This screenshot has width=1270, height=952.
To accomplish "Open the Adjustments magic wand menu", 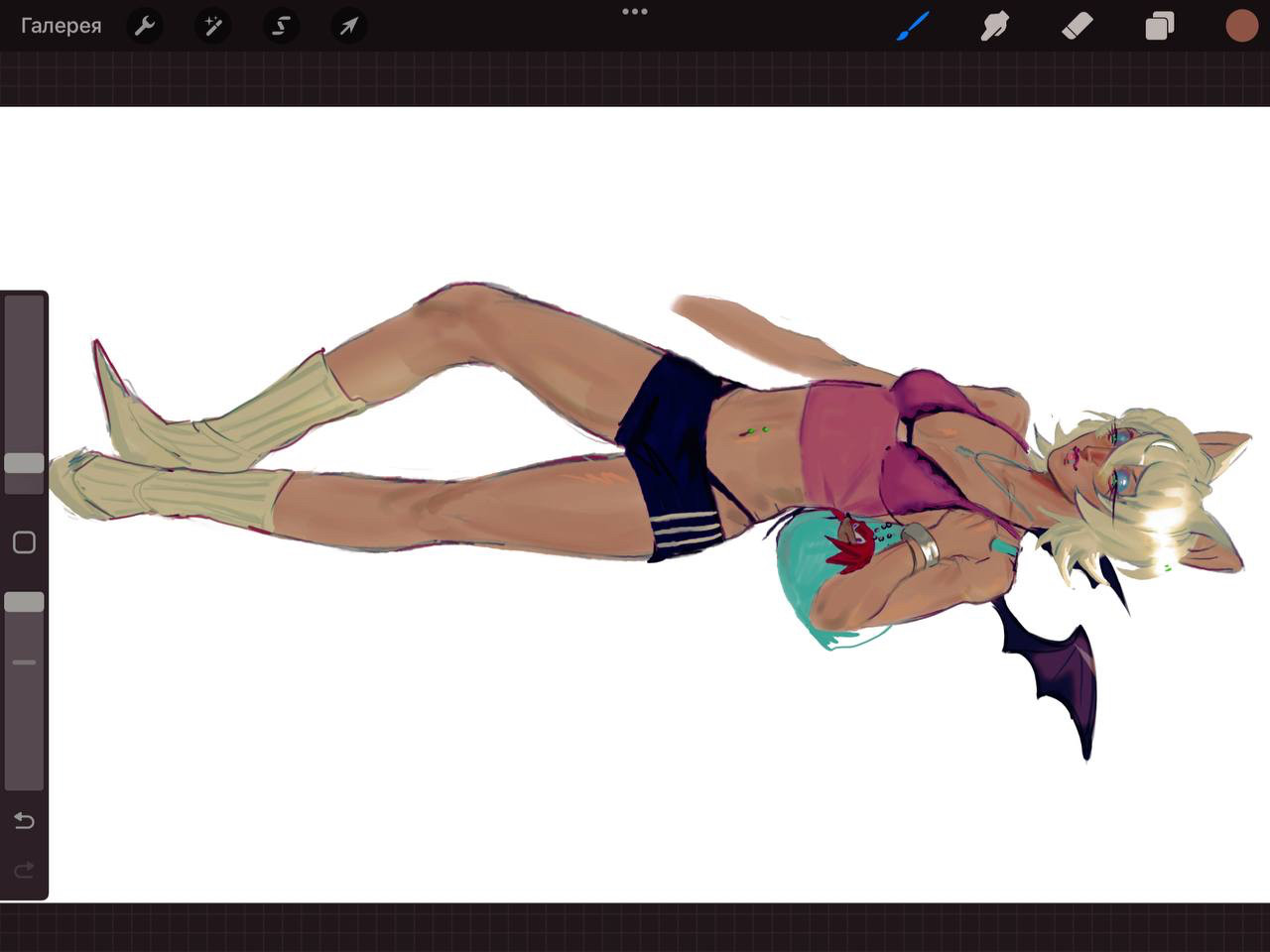I will tap(212, 26).
